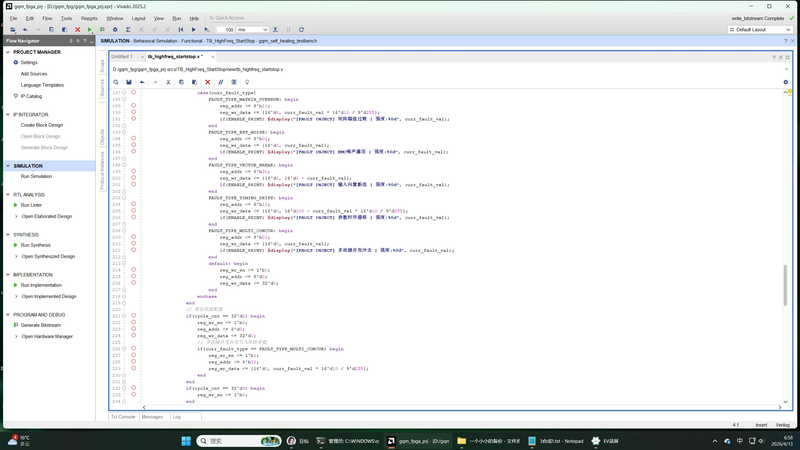Click the Run All simulation play icon
800x450 pixels.
(x=193, y=30)
